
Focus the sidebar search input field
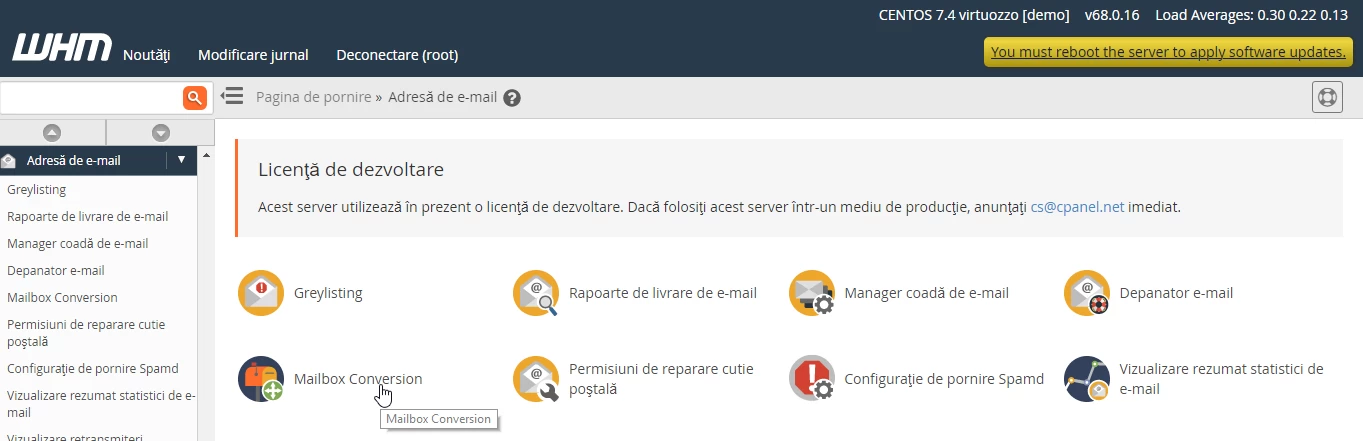coord(90,97)
